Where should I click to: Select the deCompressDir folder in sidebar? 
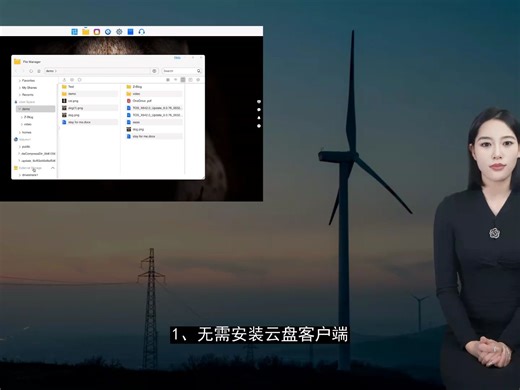point(38,154)
